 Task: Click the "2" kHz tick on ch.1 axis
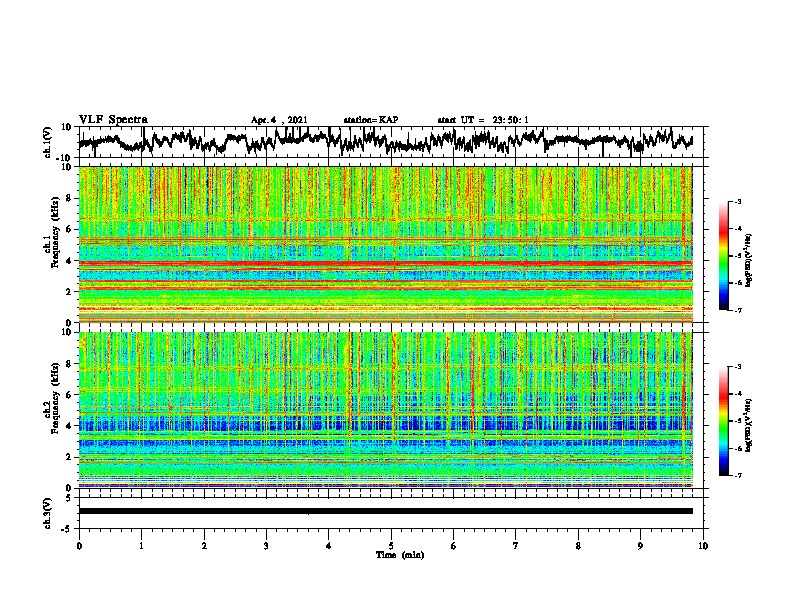pos(70,292)
